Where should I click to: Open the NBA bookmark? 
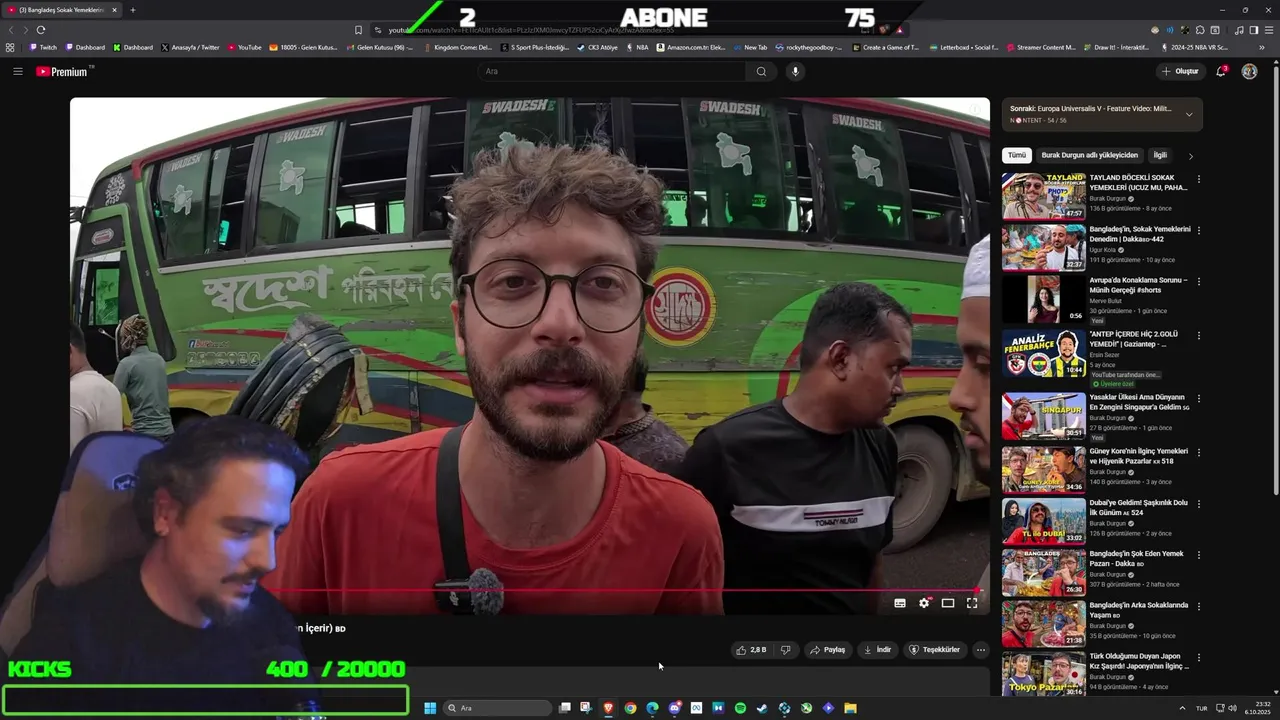point(637,47)
